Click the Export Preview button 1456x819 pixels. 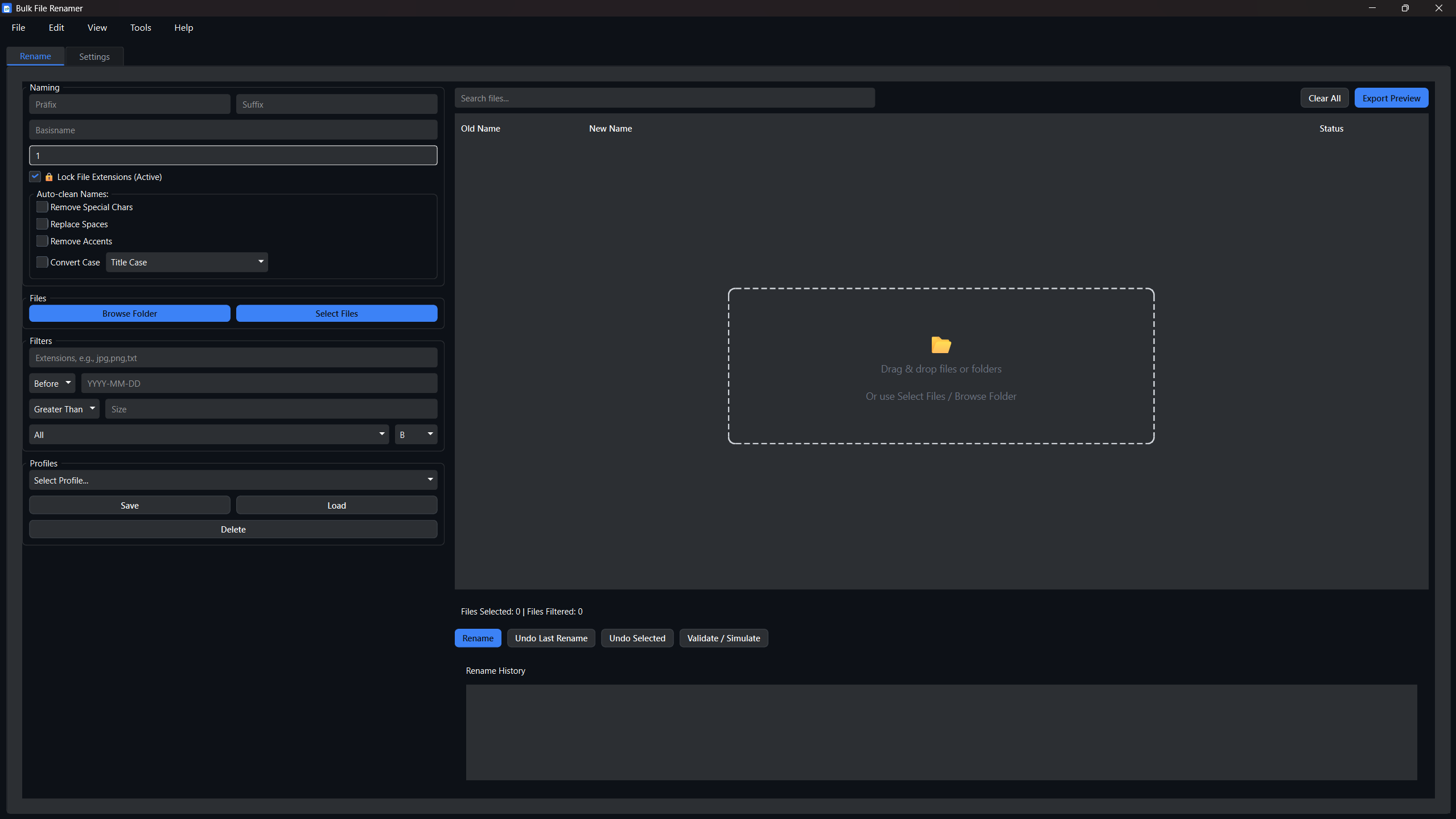point(1391,98)
